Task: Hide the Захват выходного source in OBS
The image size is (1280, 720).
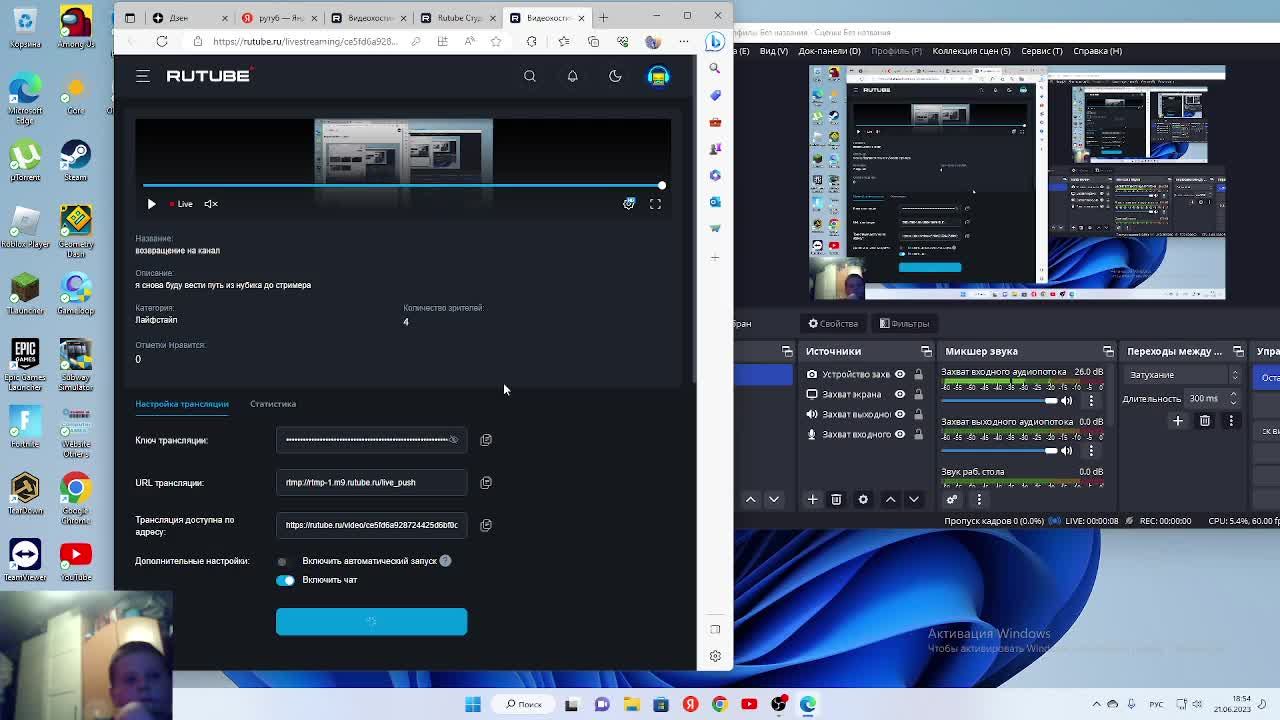Action: click(x=899, y=414)
